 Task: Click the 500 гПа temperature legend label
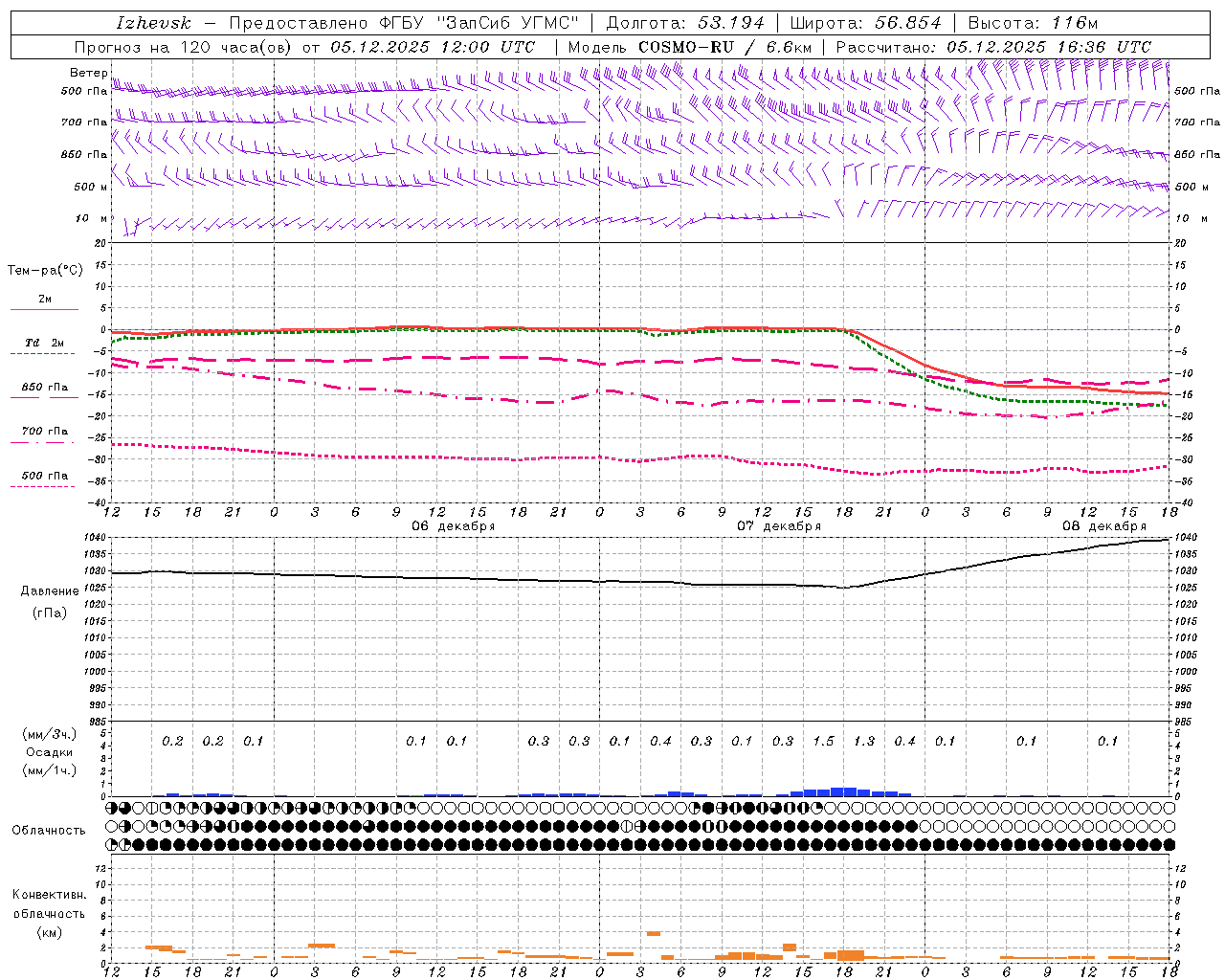44,476
